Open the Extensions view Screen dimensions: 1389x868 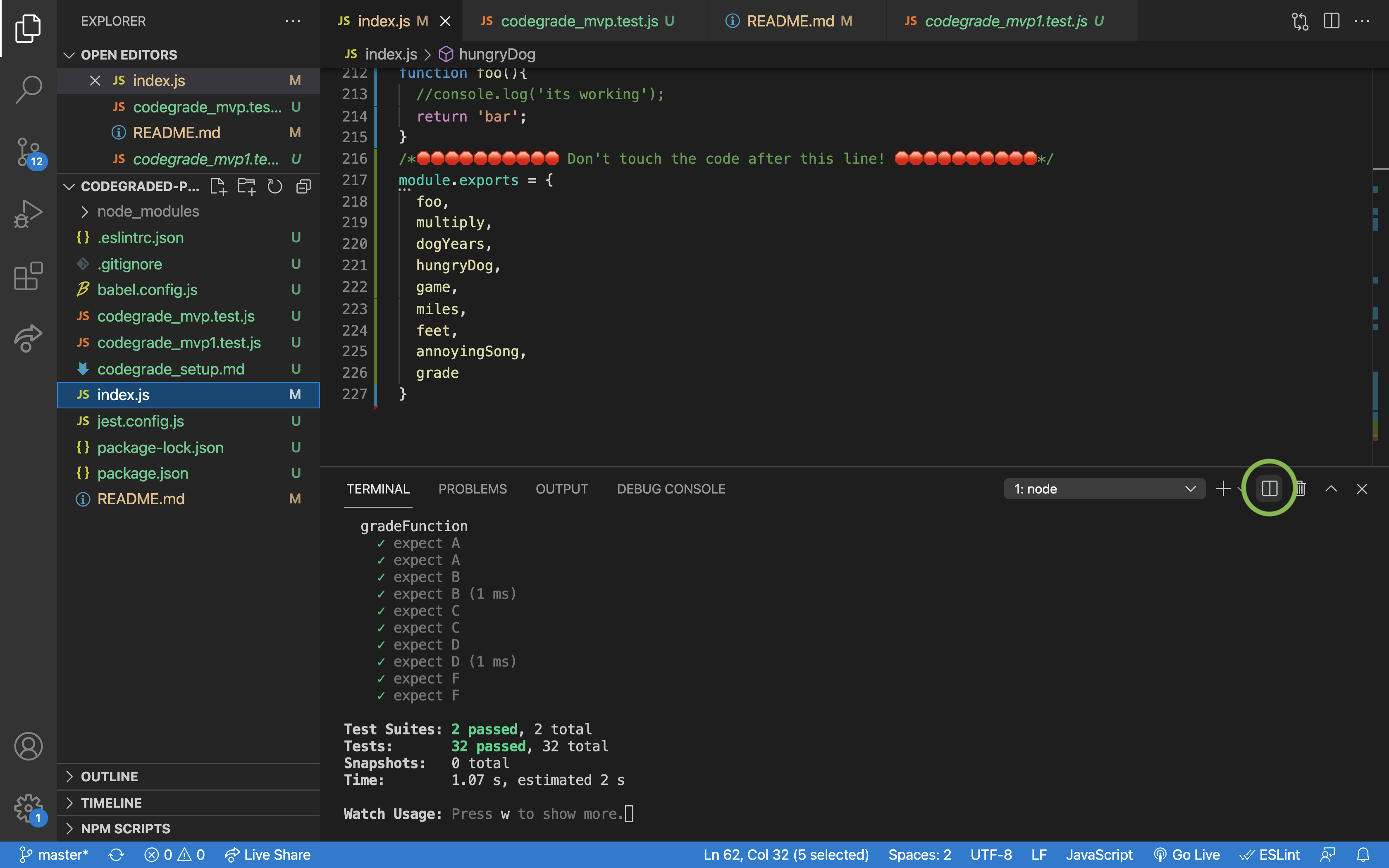tap(28, 276)
